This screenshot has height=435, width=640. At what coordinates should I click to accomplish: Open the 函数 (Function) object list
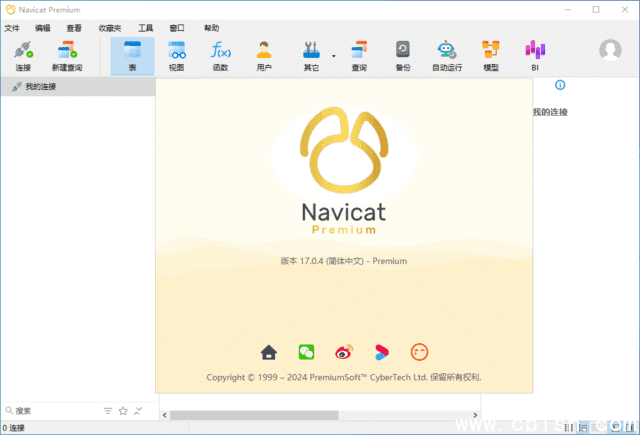(220, 55)
